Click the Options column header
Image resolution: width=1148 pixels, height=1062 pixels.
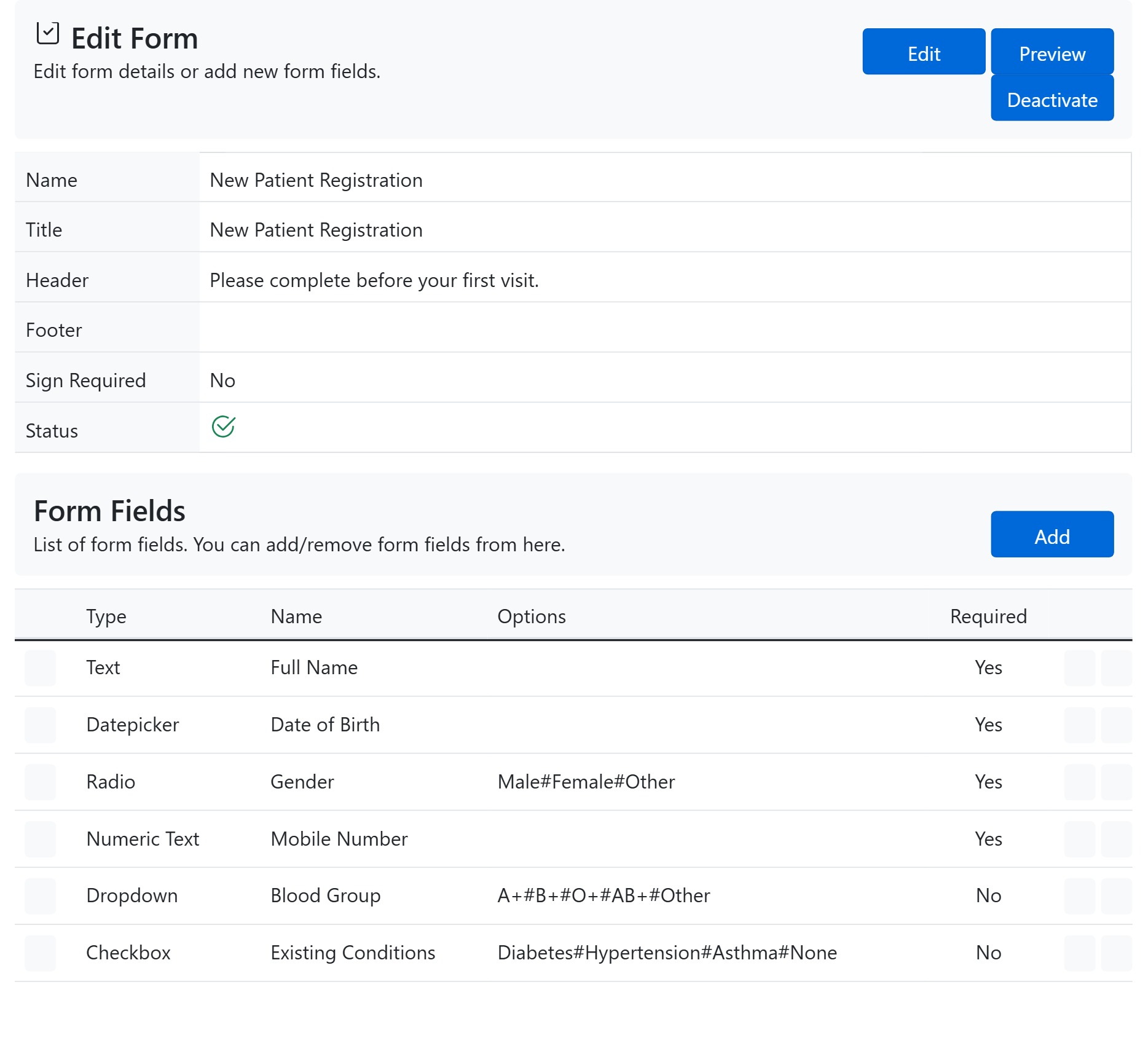click(x=532, y=616)
